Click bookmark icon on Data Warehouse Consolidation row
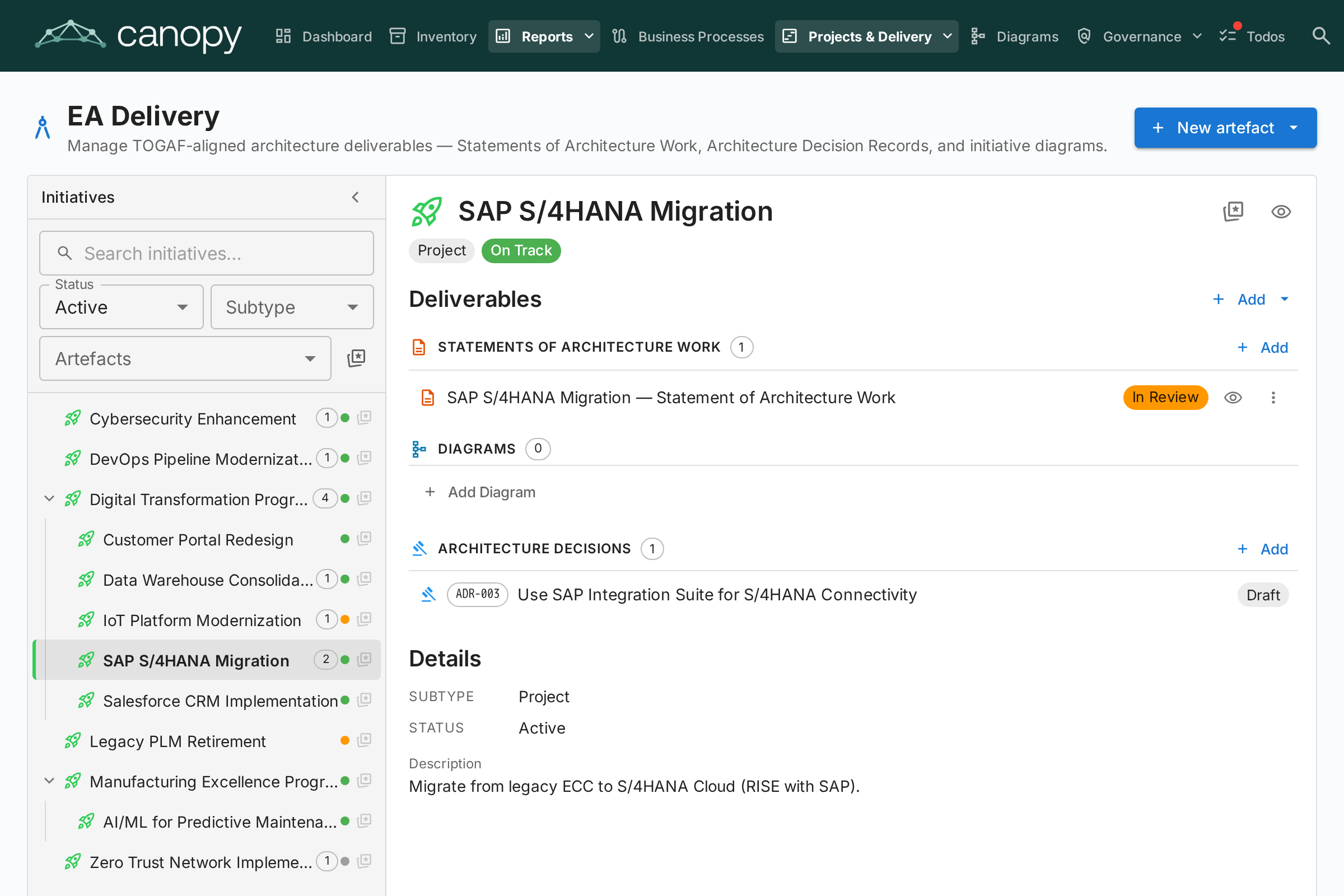 pos(365,579)
